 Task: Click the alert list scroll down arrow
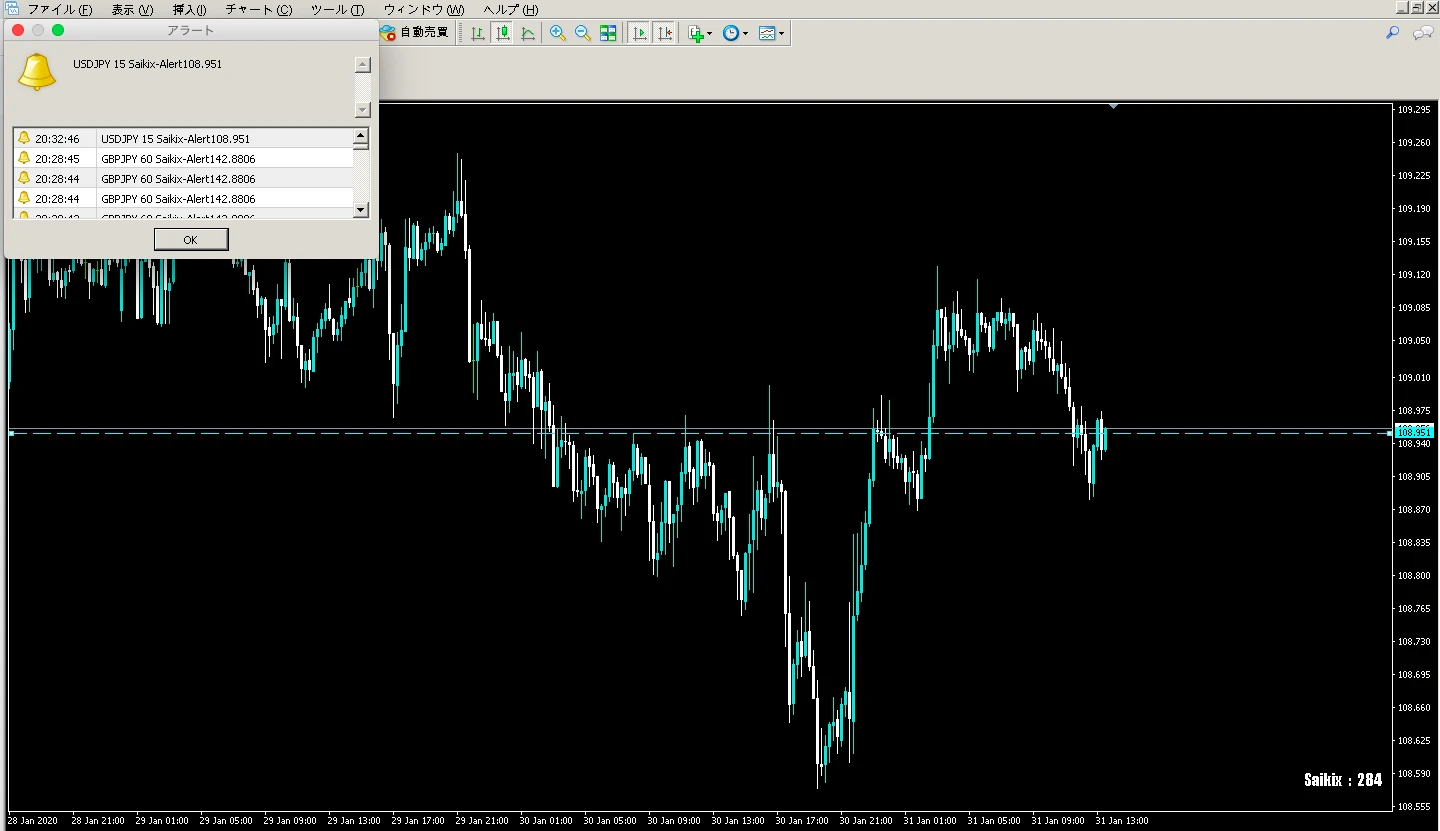(362, 210)
